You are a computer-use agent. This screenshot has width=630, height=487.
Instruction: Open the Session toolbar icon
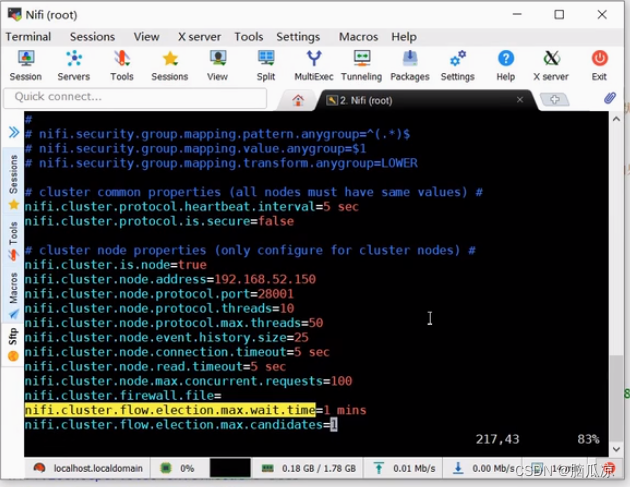[x=26, y=65]
